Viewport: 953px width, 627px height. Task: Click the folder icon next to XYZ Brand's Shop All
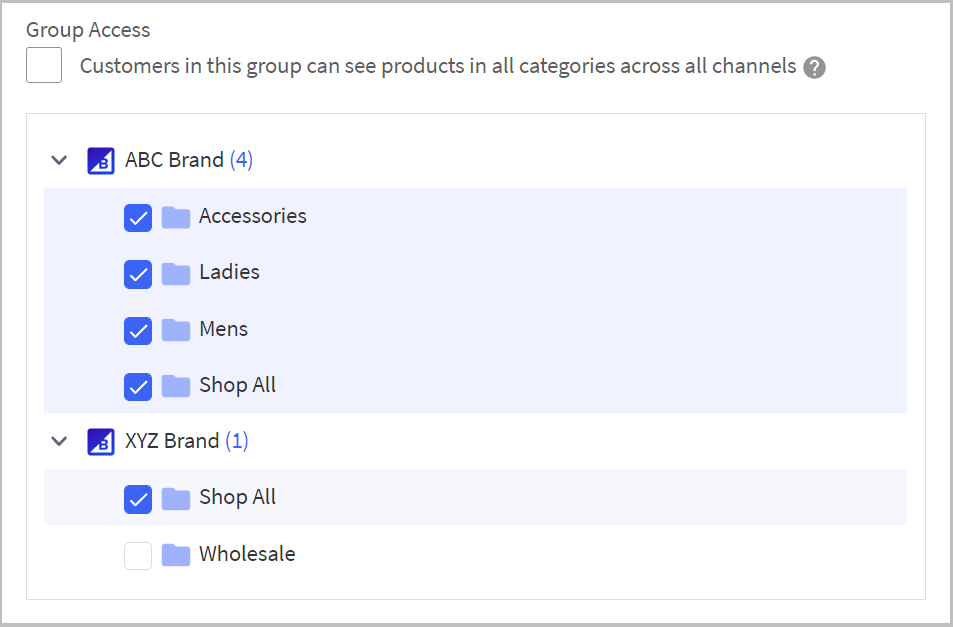point(176,497)
